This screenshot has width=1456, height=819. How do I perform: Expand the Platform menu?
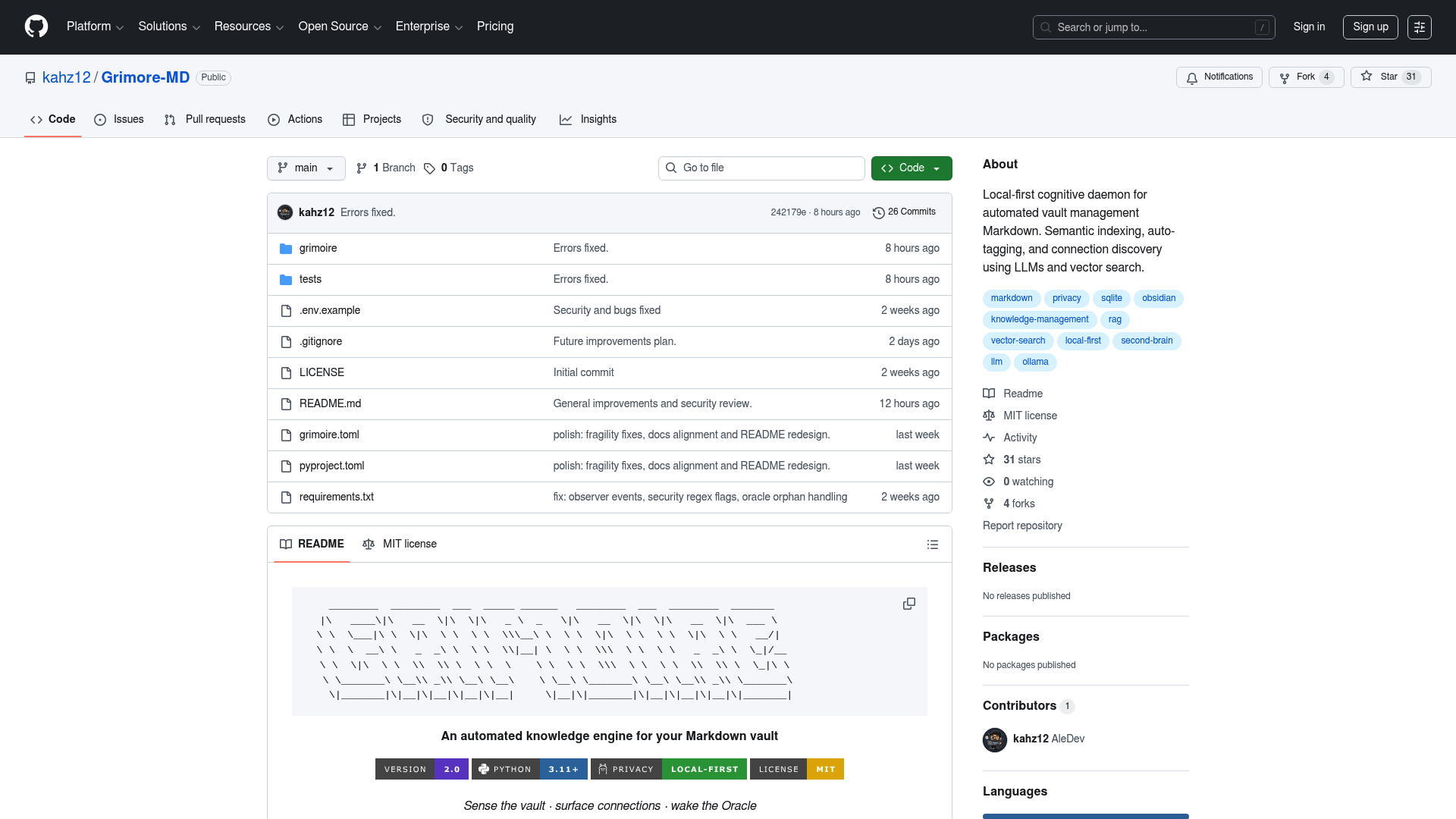[x=95, y=27]
